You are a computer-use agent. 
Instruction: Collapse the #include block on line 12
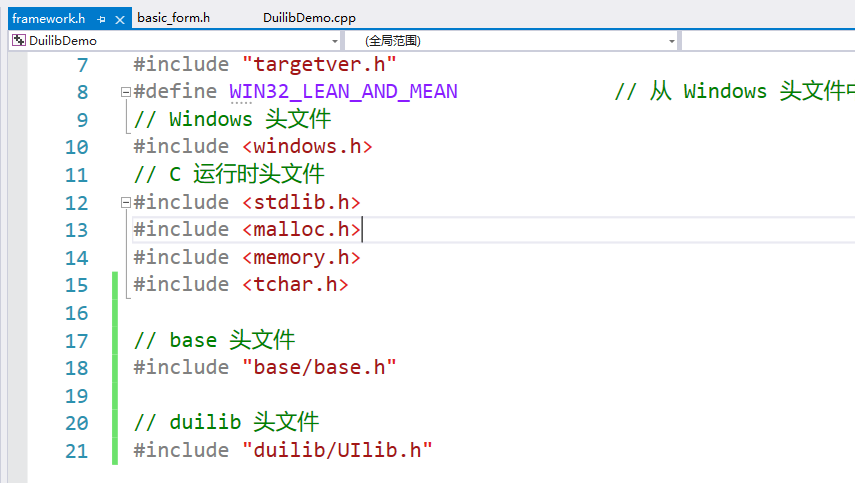tap(125, 203)
